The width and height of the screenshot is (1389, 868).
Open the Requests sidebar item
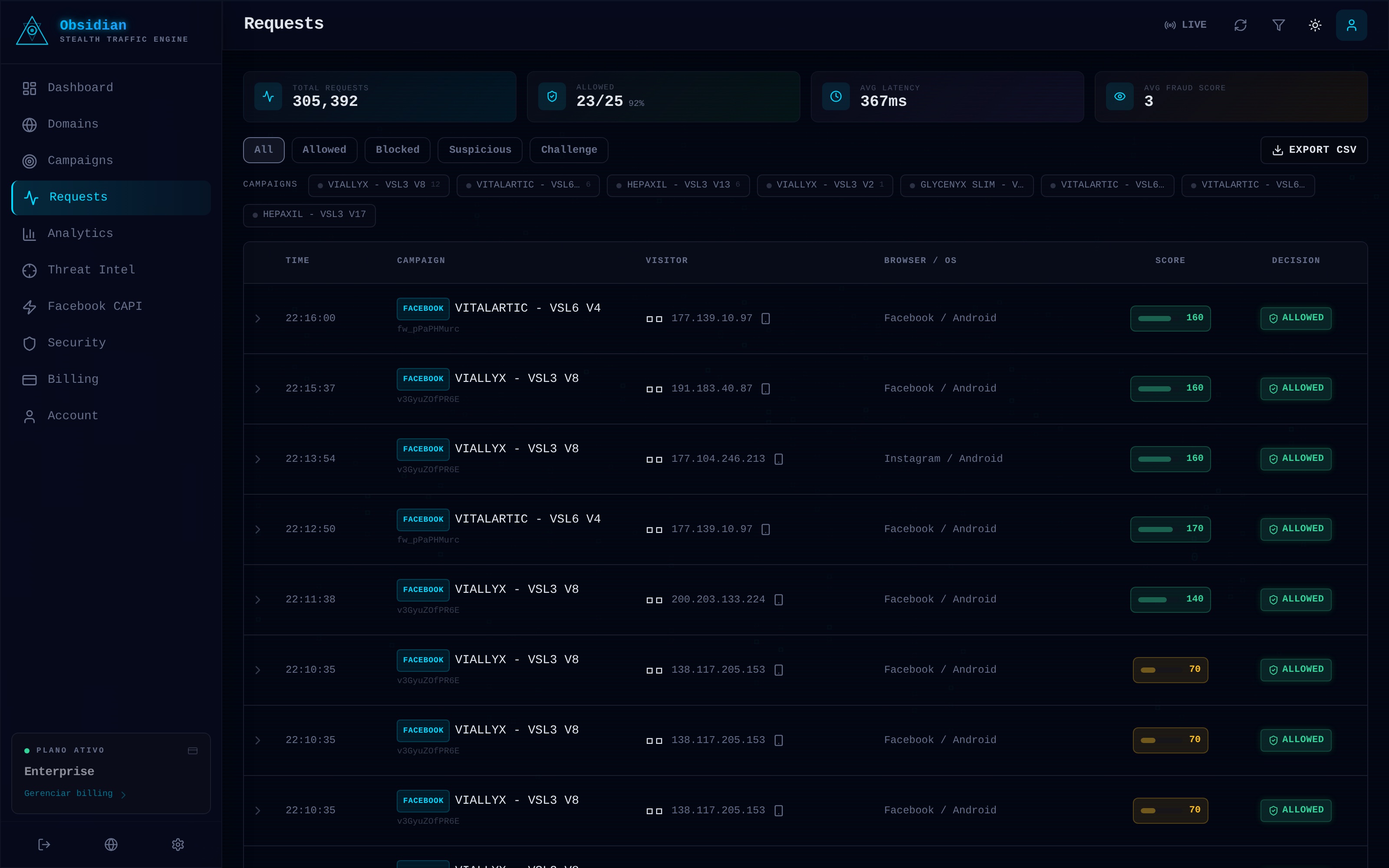[112, 197]
